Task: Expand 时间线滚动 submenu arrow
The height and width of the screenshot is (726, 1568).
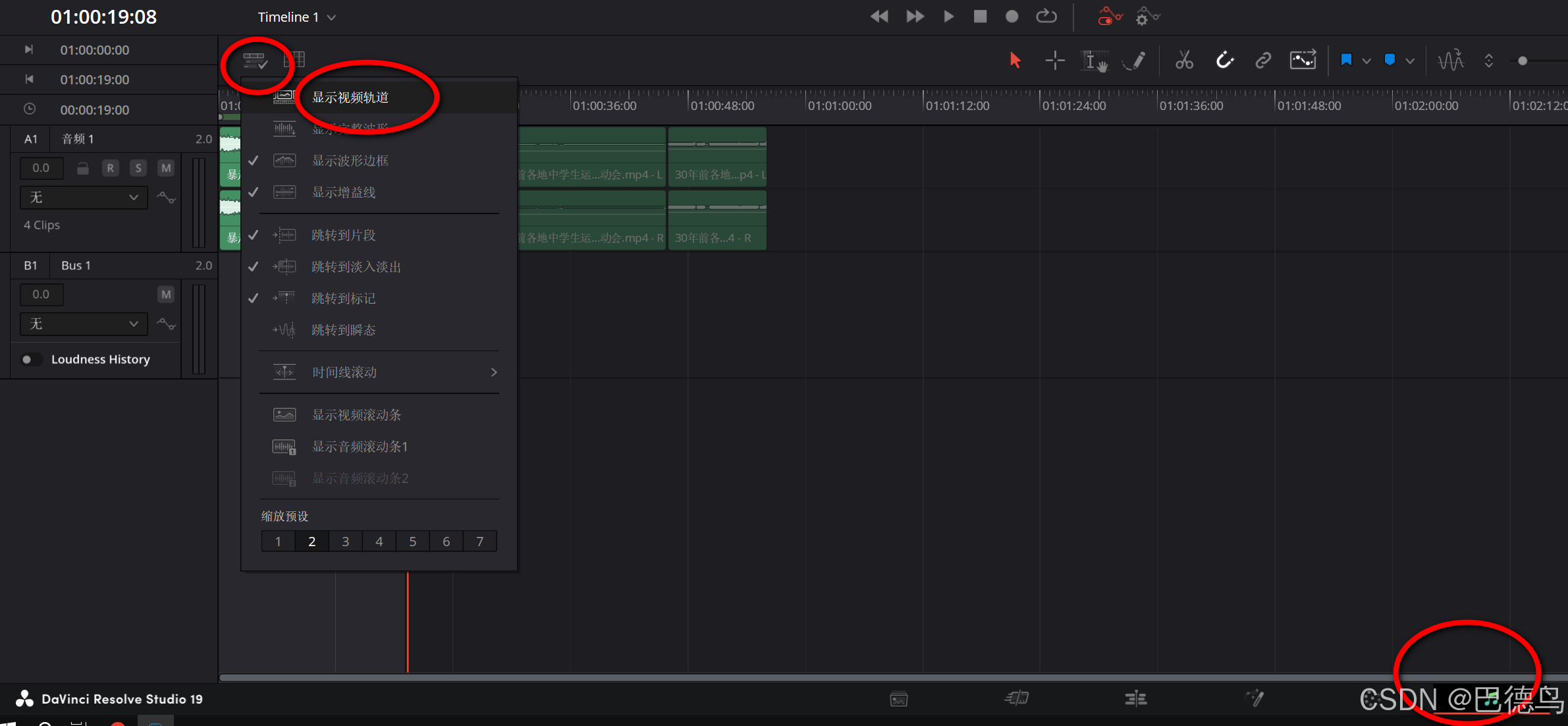Action: (x=494, y=372)
